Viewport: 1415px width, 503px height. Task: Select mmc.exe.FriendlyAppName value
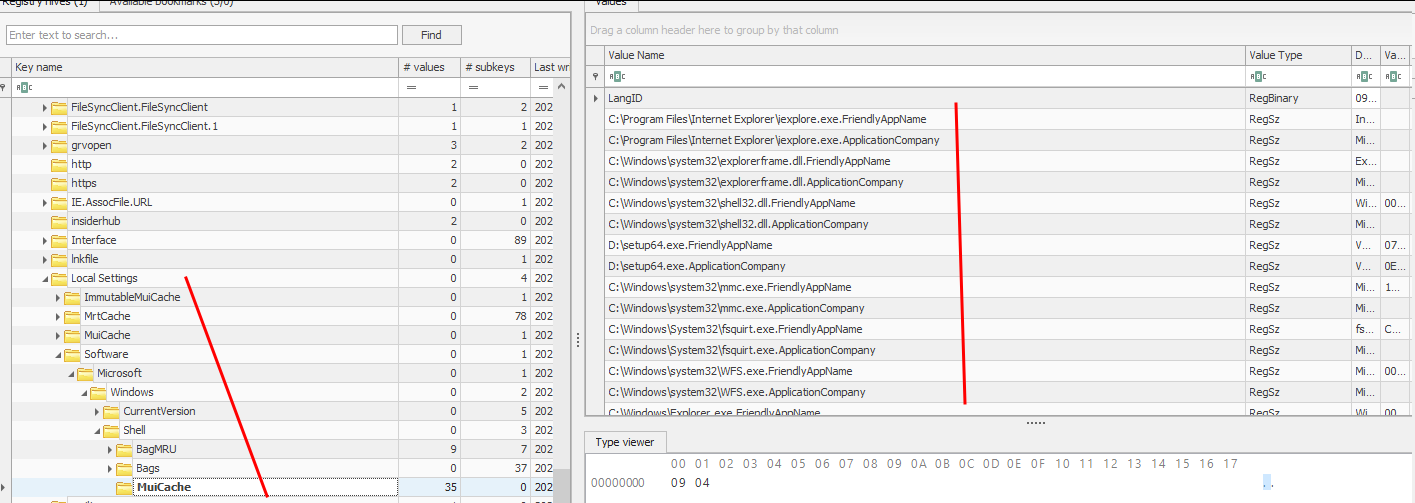[730, 287]
